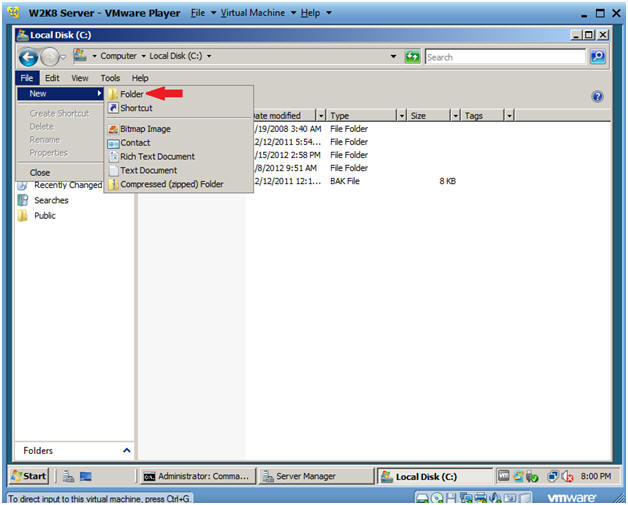Click the Start button
This screenshot has width=628, height=505.
click(x=29, y=476)
